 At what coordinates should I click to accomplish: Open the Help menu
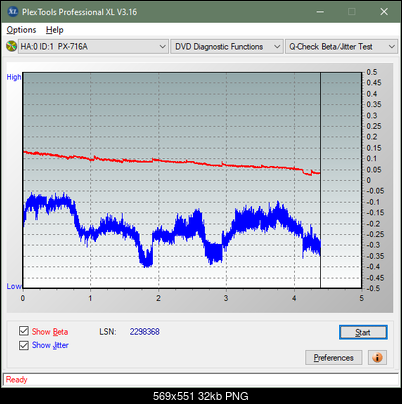pyautogui.click(x=54, y=30)
